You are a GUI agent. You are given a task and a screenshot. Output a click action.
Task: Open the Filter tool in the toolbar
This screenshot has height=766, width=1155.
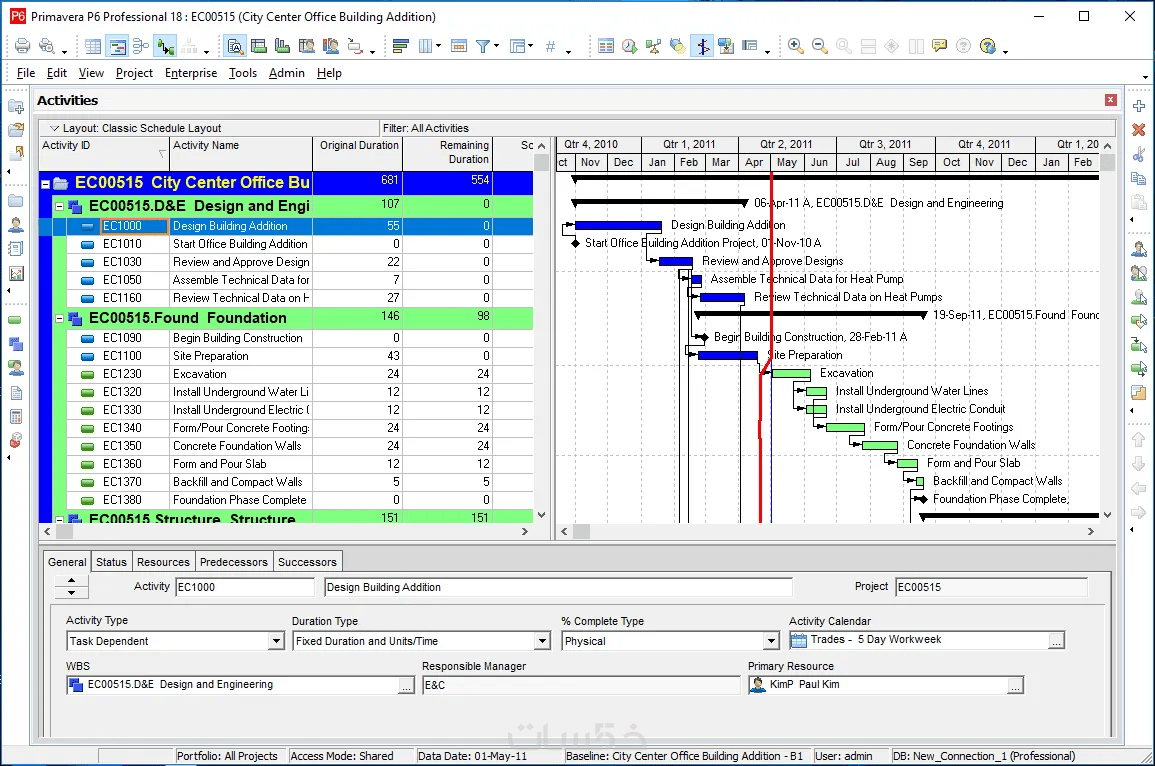click(x=484, y=46)
